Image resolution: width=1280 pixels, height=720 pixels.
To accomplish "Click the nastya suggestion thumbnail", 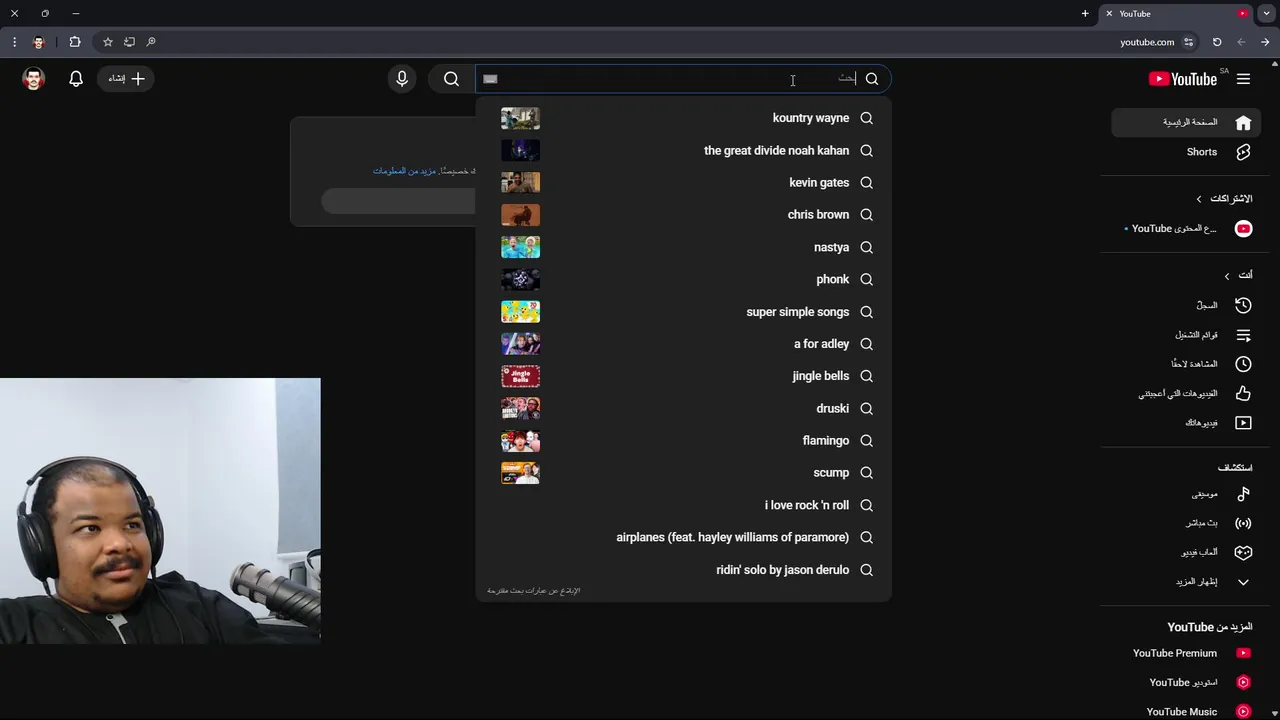I will [520, 247].
